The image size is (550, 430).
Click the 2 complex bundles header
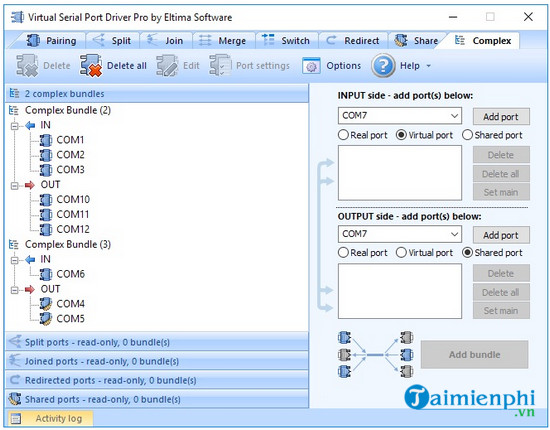pos(157,94)
